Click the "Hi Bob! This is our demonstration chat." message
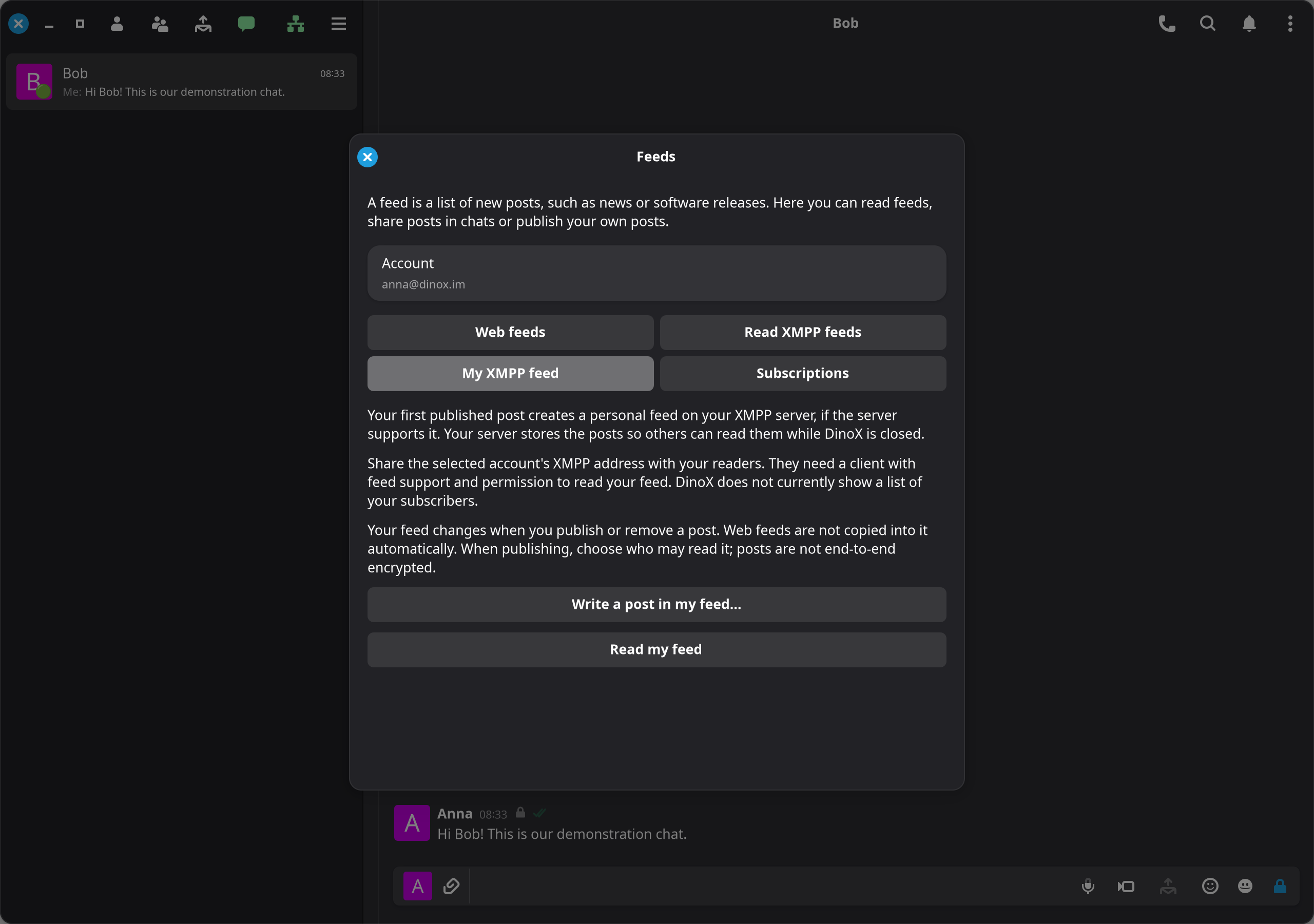Image resolution: width=1314 pixels, height=924 pixels. point(562,834)
